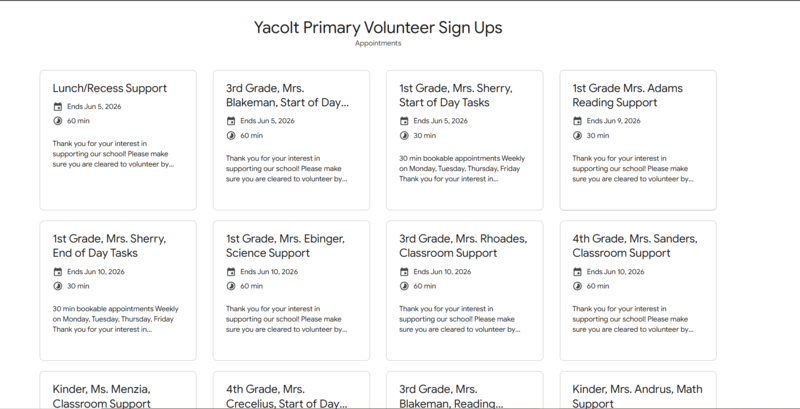Click the Yacolt Primary Volunteer Sign Ups heading

pos(377,27)
